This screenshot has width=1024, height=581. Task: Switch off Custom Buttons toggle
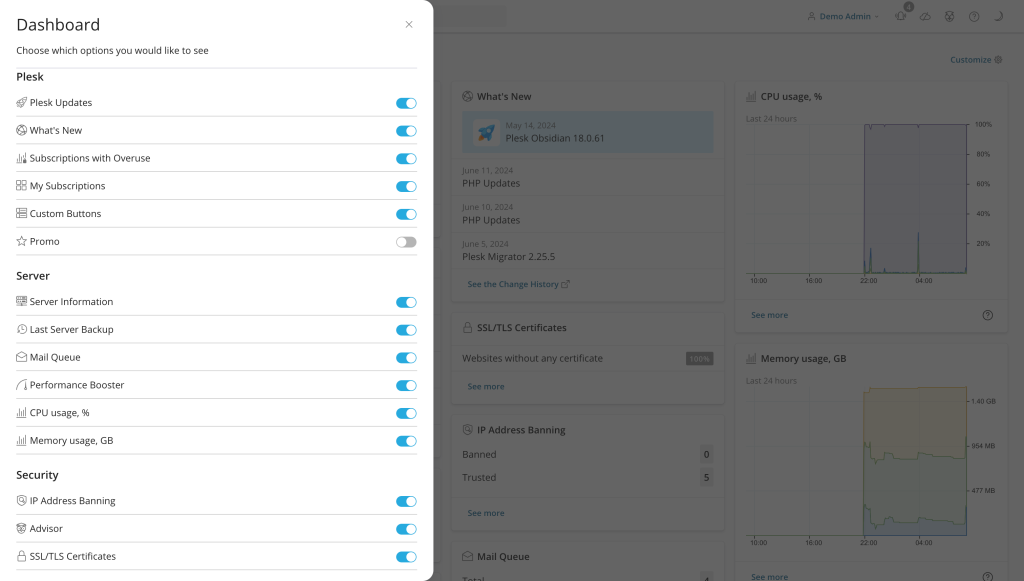[406, 214]
